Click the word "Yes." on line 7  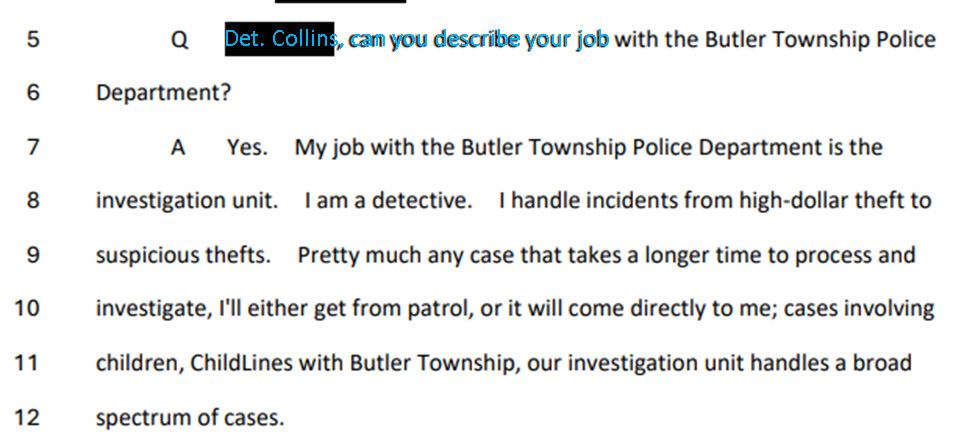[248, 148]
